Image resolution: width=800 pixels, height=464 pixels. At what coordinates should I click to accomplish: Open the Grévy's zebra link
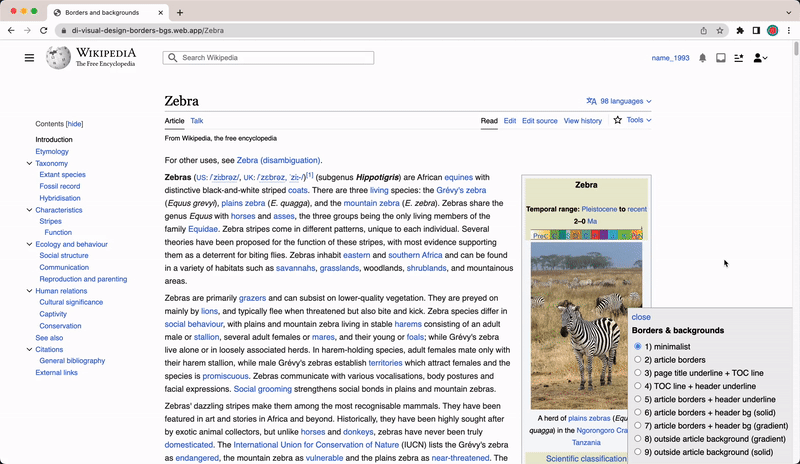point(461,190)
